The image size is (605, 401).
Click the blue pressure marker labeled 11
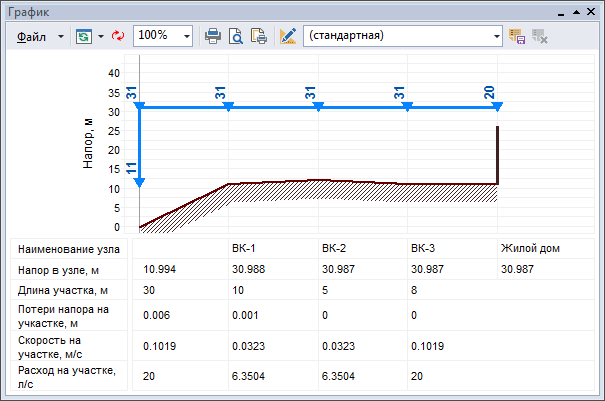(x=139, y=182)
